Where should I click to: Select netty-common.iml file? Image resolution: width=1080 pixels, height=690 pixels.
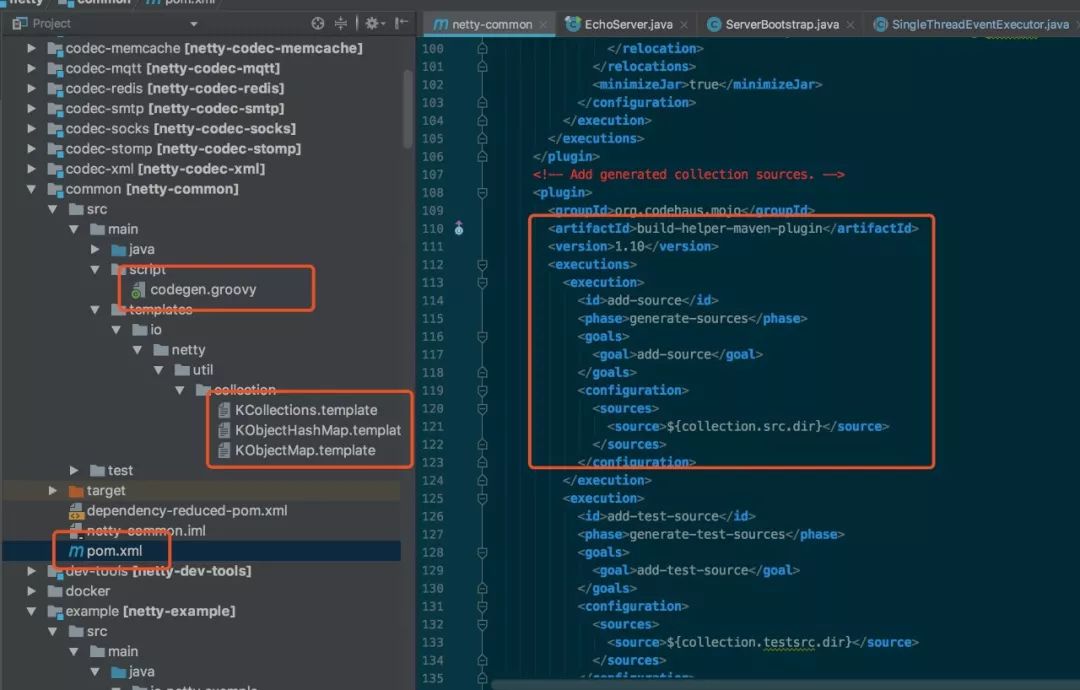[137, 531]
